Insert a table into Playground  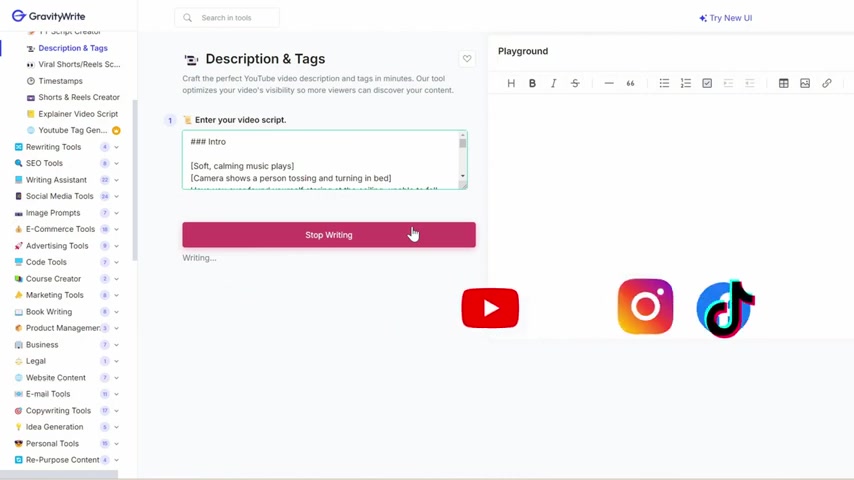click(783, 83)
